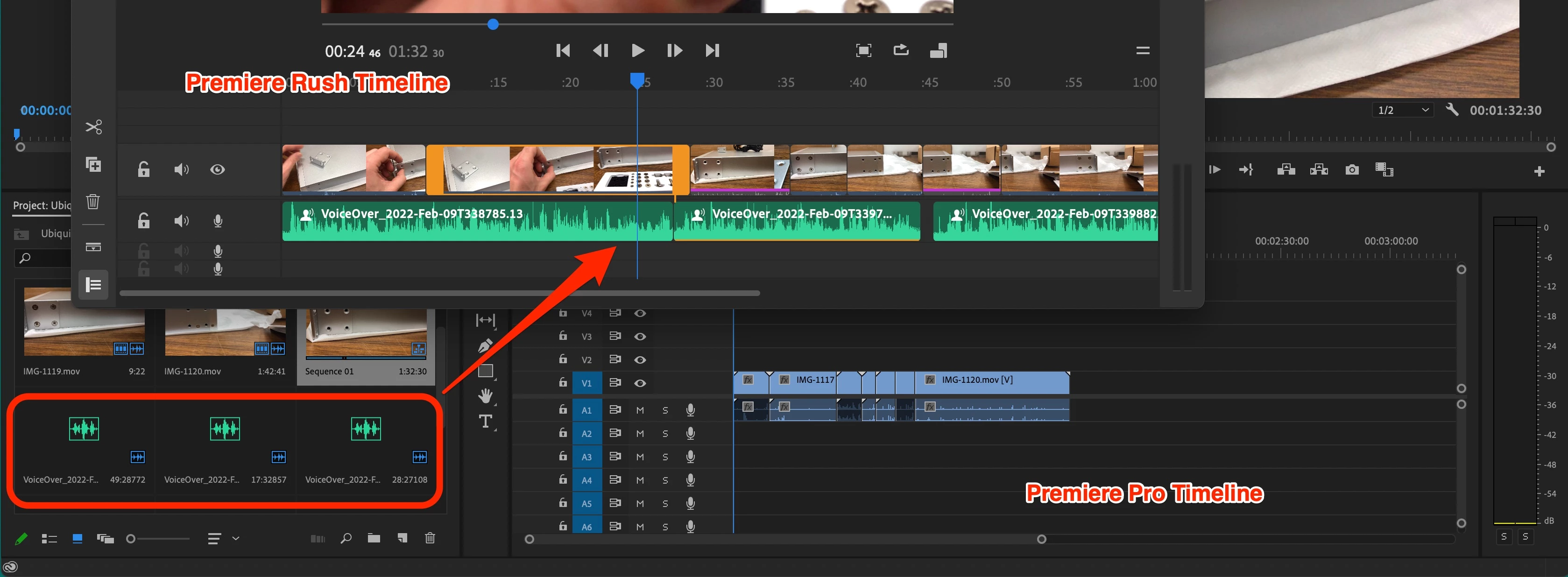Toggle V1 track output eye icon
Image resolution: width=1568 pixels, height=577 pixels.
640,383
